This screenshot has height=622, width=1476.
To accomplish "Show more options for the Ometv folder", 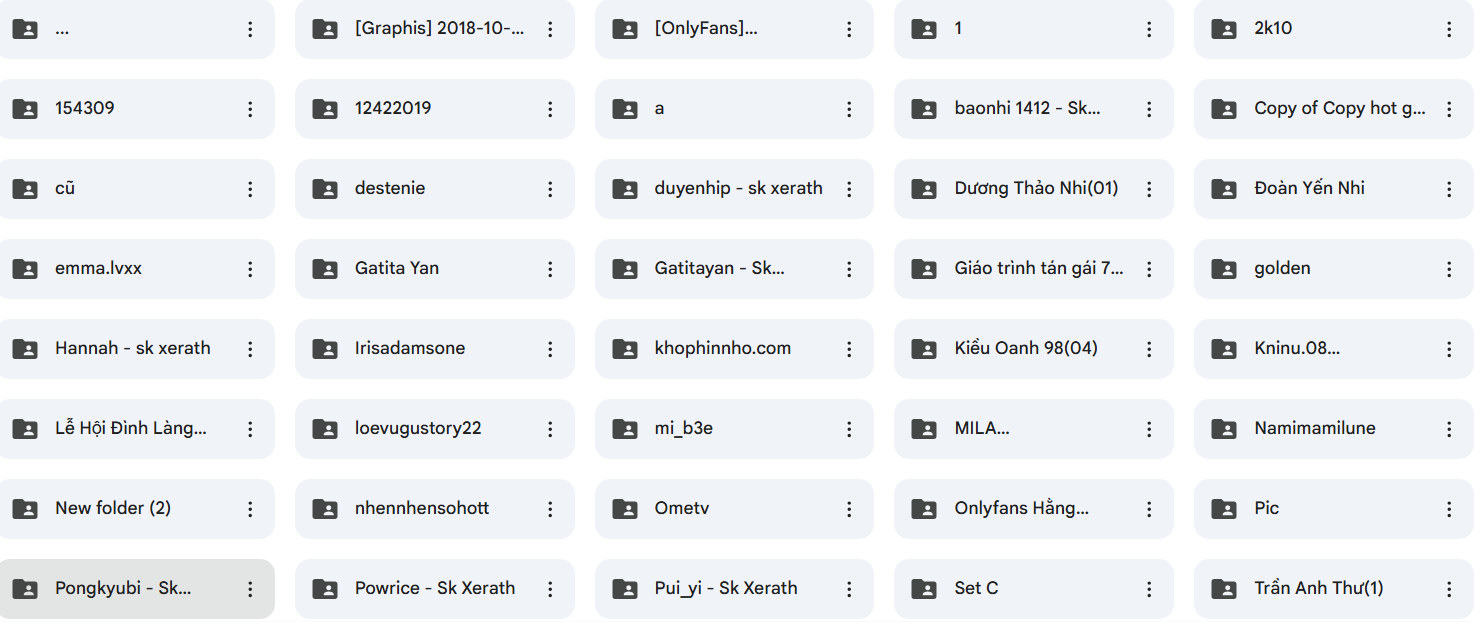I will tap(849, 509).
